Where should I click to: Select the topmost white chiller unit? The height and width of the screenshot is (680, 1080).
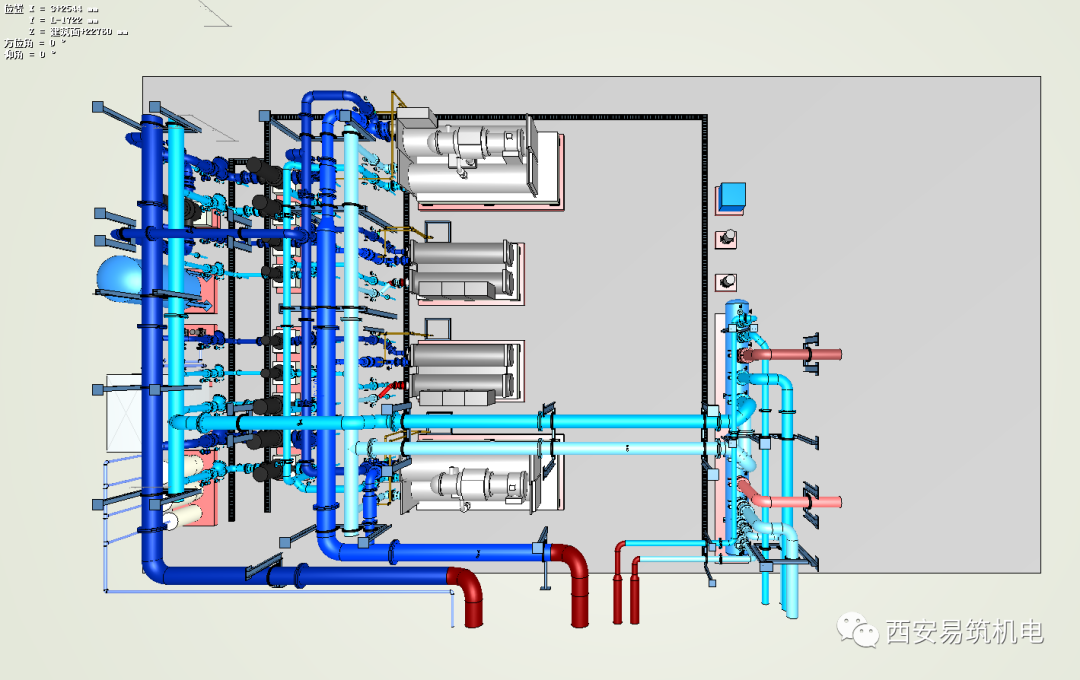(479, 159)
